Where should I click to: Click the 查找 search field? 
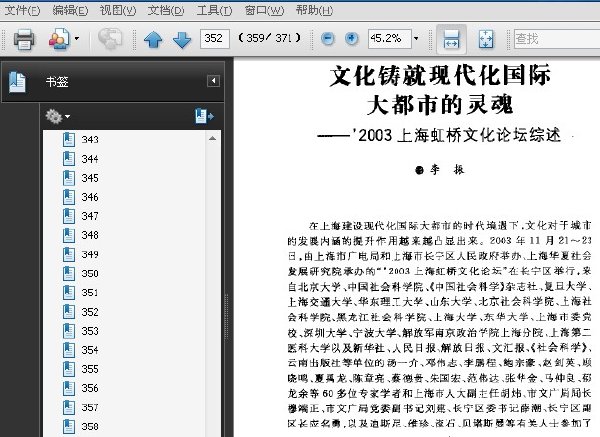tap(556, 39)
